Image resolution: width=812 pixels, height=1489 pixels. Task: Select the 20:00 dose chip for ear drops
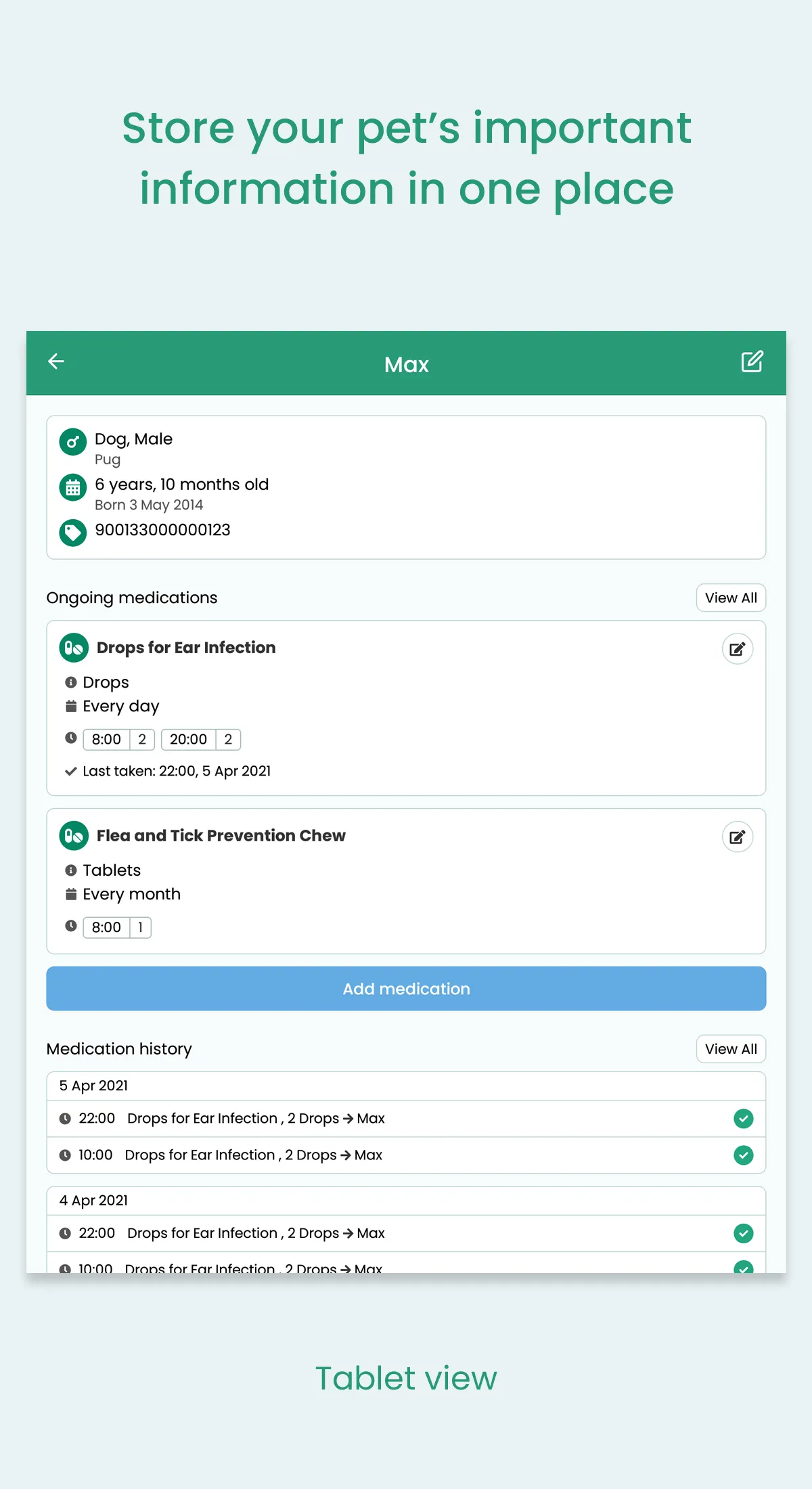click(x=201, y=740)
